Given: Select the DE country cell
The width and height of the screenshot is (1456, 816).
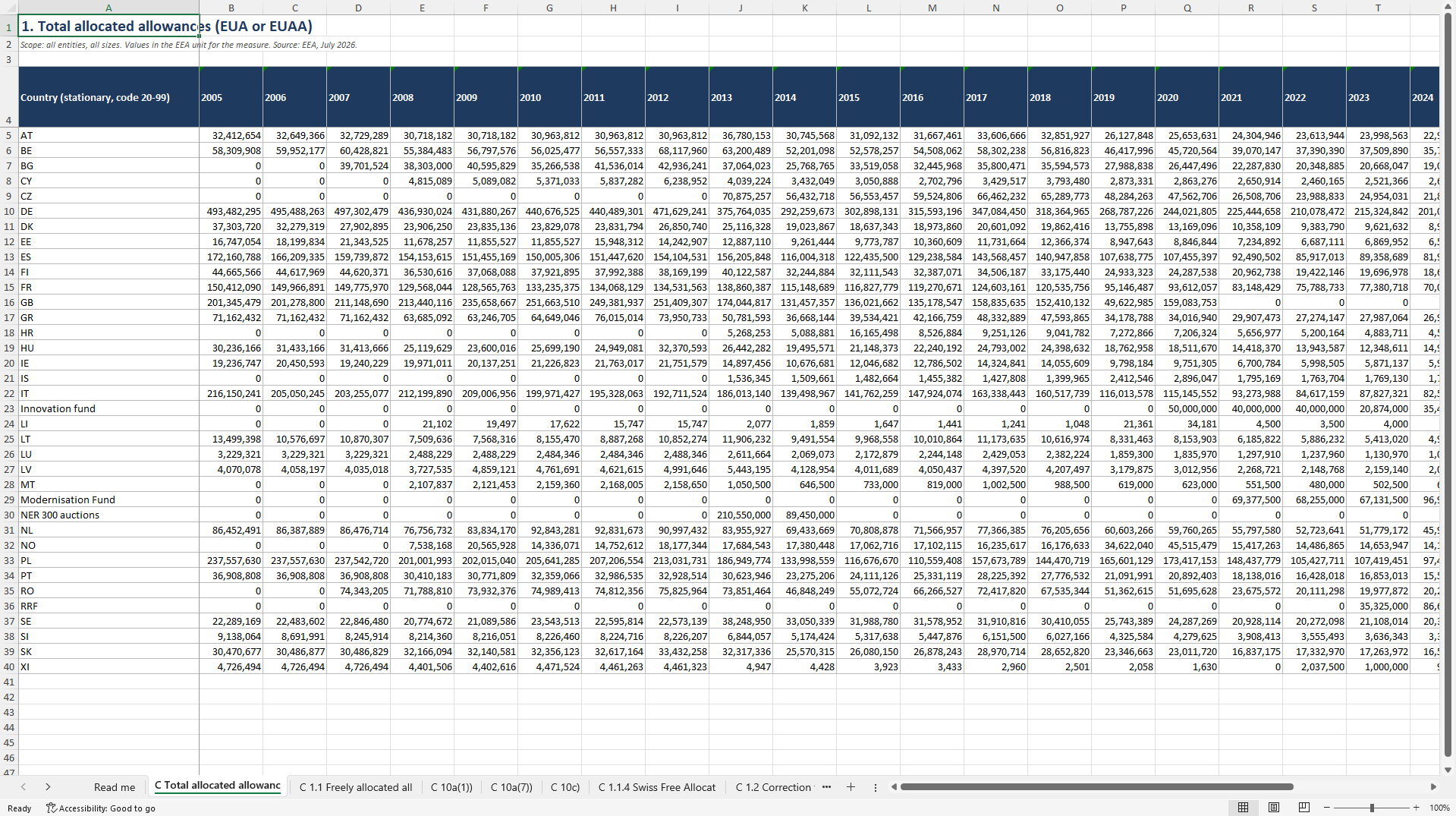Looking at the screenshot, I should click(108, 211).
